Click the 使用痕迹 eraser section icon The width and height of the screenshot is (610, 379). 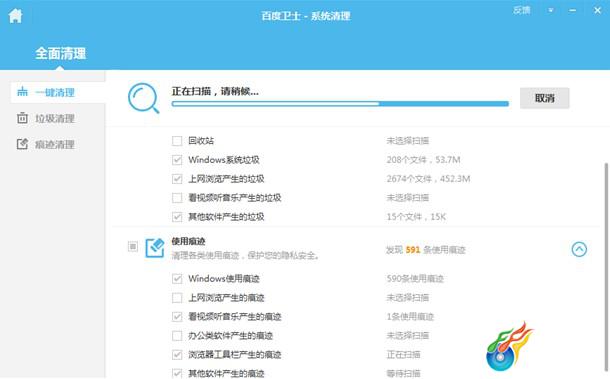point(155,248)
